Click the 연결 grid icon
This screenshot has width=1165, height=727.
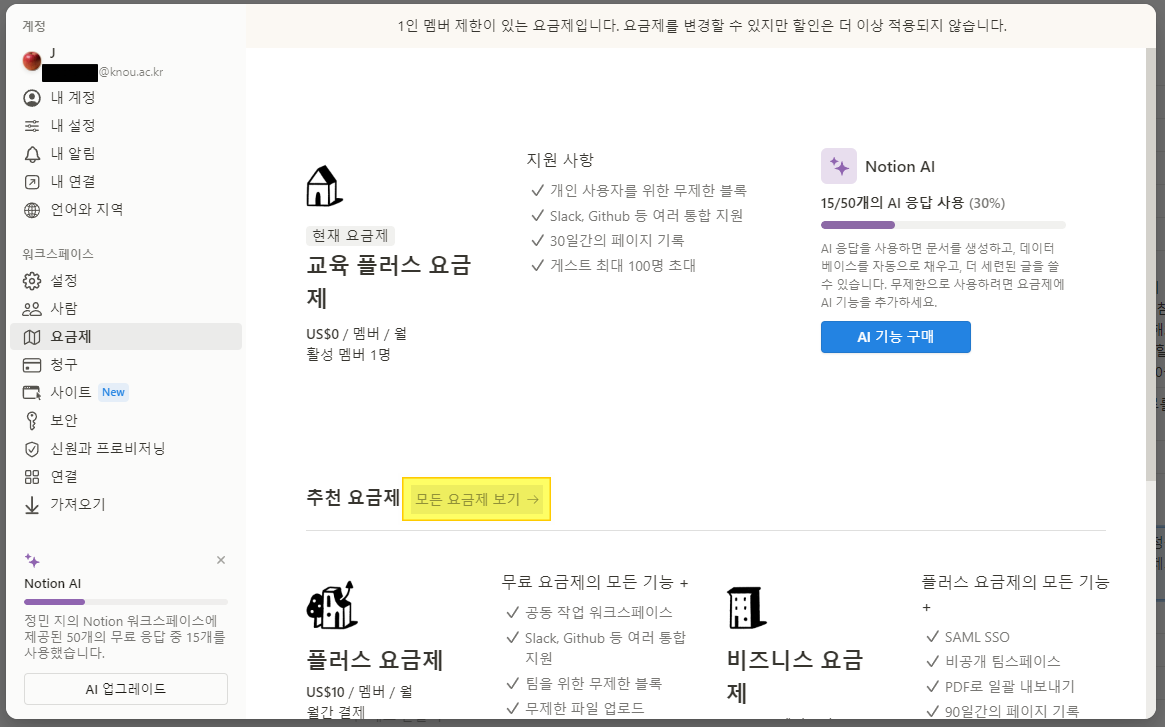[32, 477]
